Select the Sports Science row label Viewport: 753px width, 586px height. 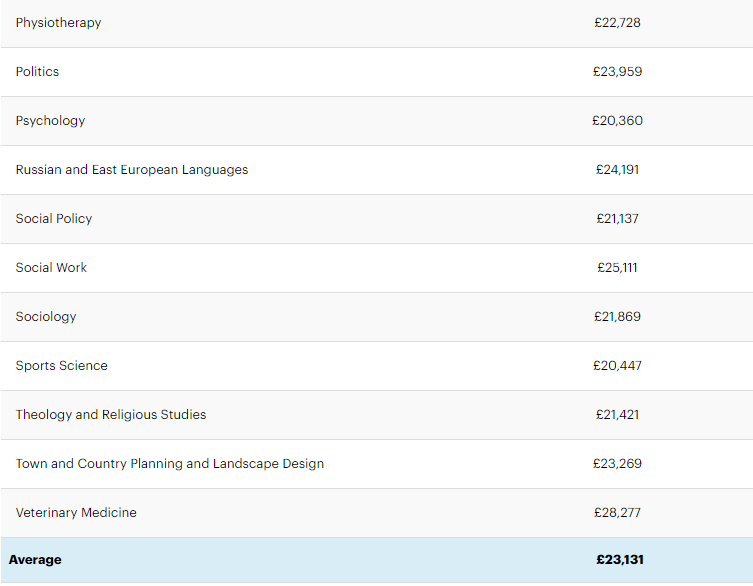62,365
